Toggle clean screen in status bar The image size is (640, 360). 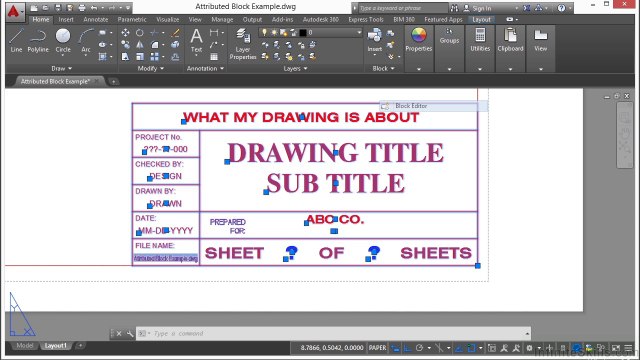point(616,348)
